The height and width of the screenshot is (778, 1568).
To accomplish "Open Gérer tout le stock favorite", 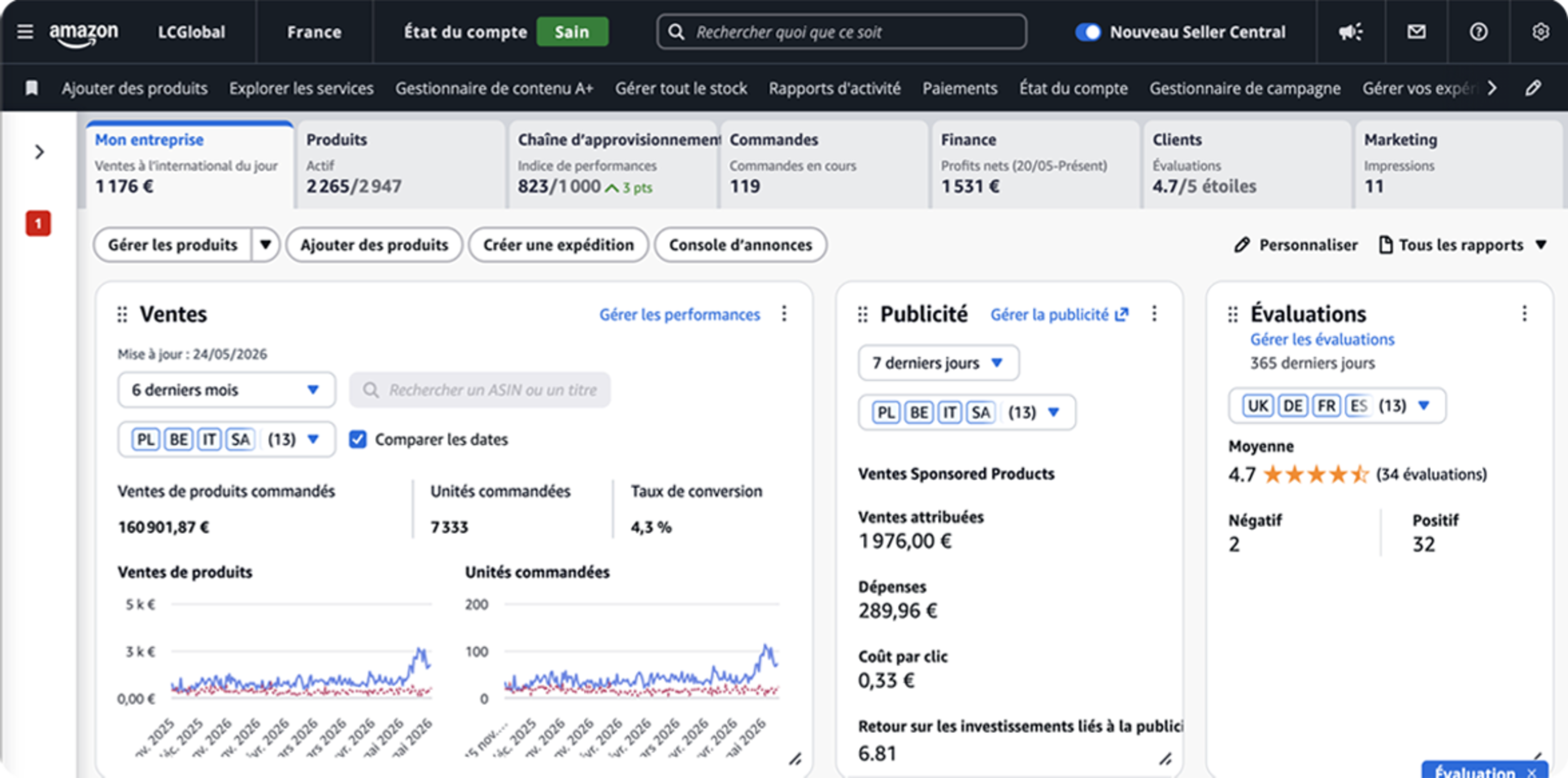I will (681, 88).
